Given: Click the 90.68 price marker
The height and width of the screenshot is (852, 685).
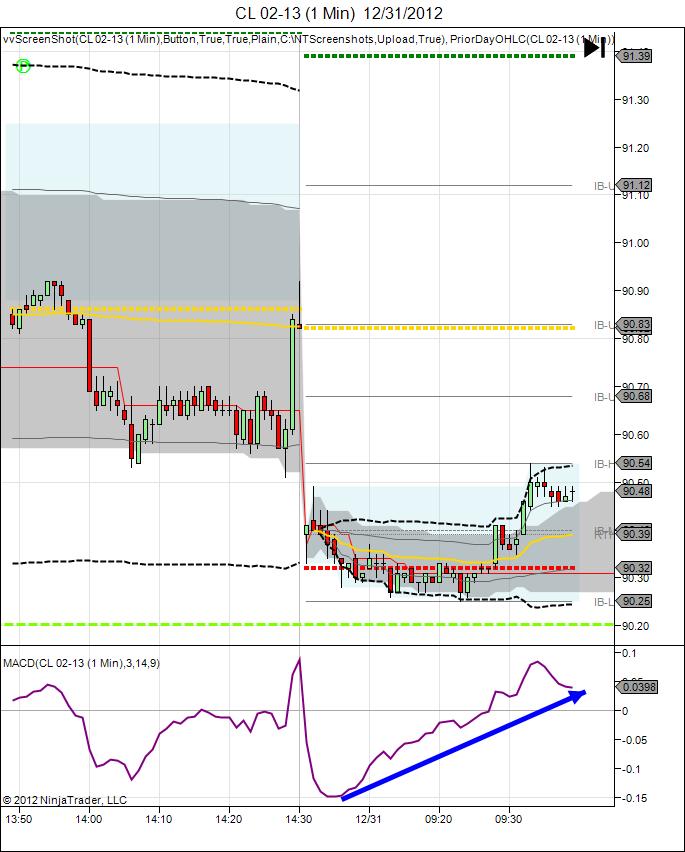Looking at the screenshot, I should pyautogui.click(x=634, y=396).
